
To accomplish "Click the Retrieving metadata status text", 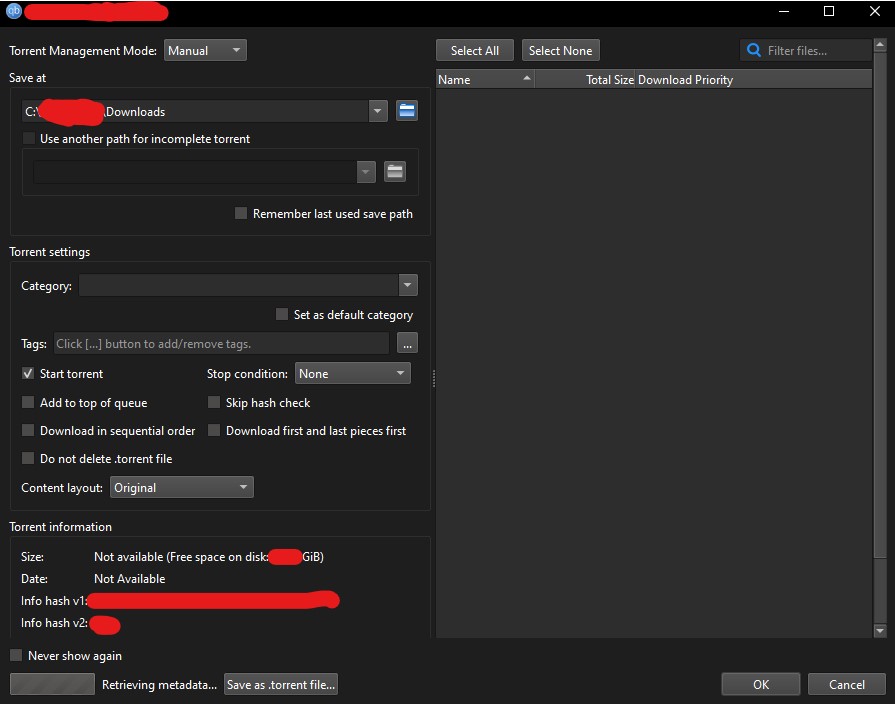I will pos(159,685).
